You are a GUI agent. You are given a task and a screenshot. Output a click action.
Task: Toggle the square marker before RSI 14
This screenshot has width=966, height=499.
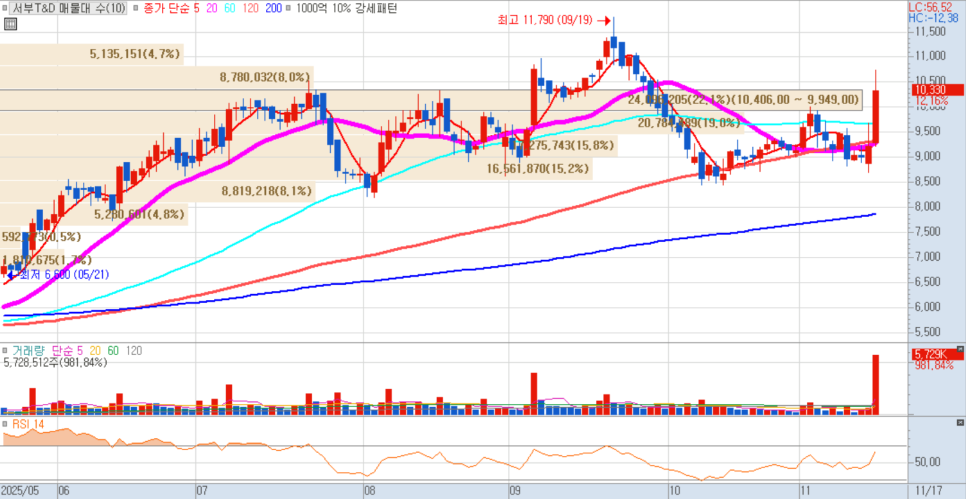tap(6, 424)
